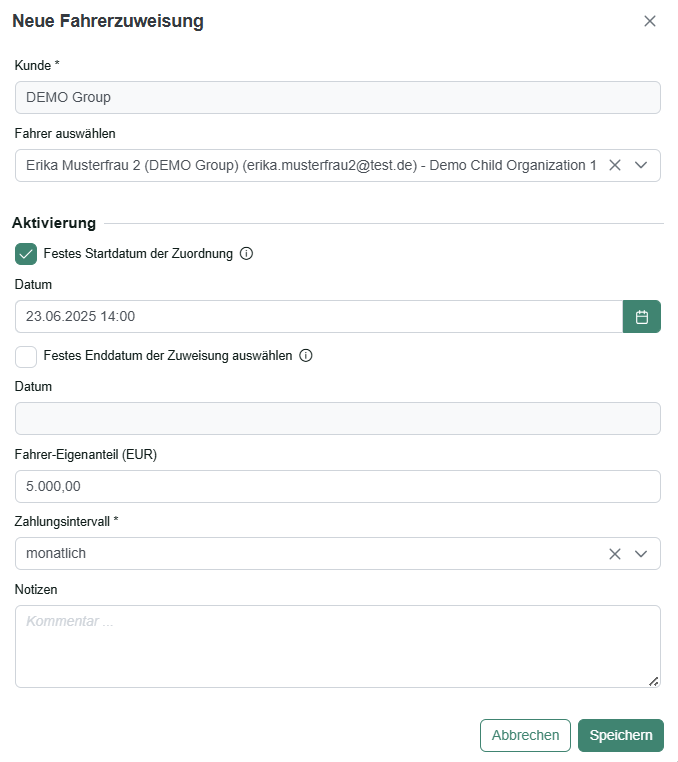Close the Neue Fahrerzuweisung dialog
The height and width of the screenshot is (762, 678).
pyautogui.click(x=649, y=21)
